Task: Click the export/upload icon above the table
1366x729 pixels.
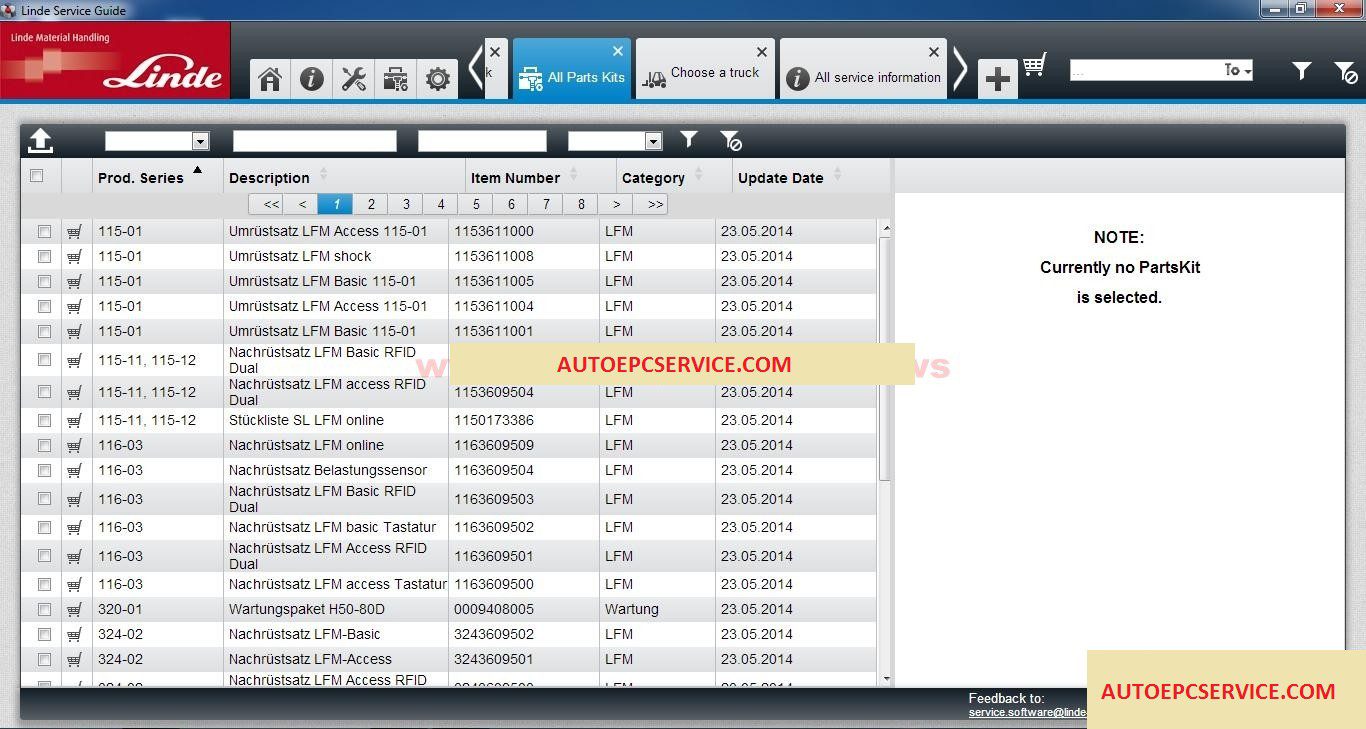Action: (40, 141)
